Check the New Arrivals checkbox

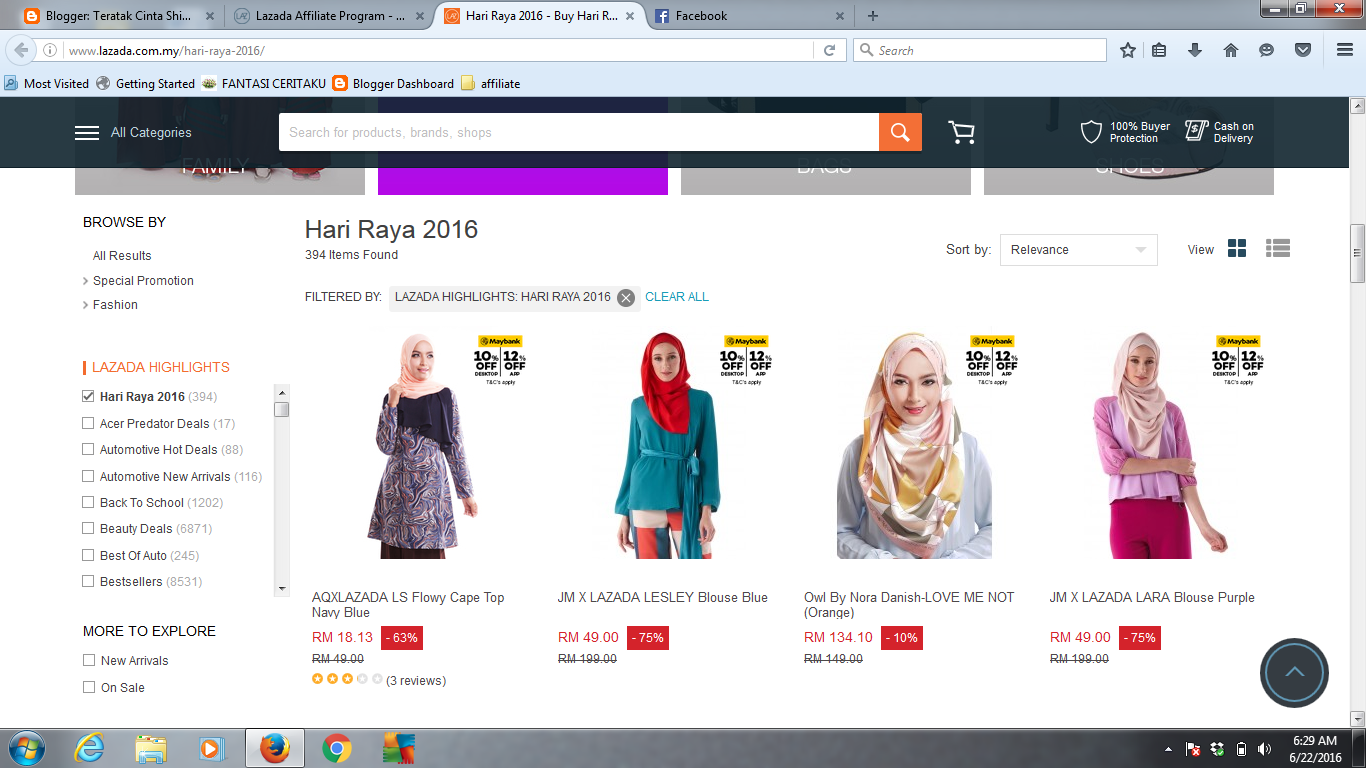pyautogui.click(x=89, y=660)
